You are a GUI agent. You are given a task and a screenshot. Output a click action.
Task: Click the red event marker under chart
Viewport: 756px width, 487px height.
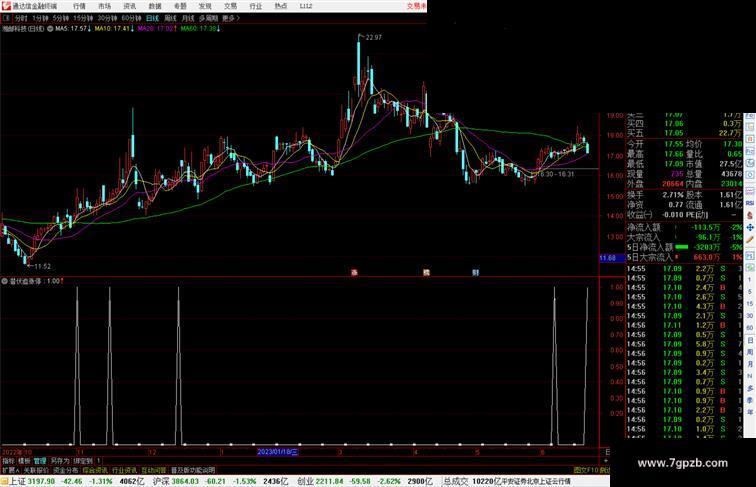point(354,272)
